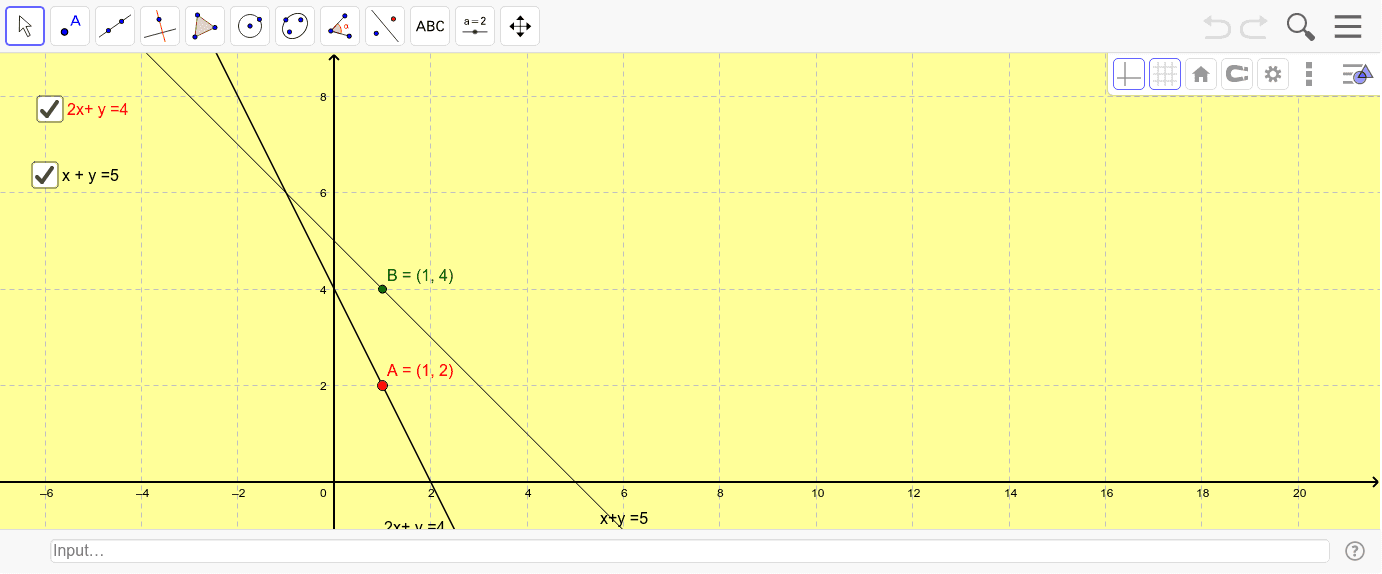The height and width of the screenshot is (574, 1382).
Task: Open the main hamburger menu
Action: [x=1348, y=26]
